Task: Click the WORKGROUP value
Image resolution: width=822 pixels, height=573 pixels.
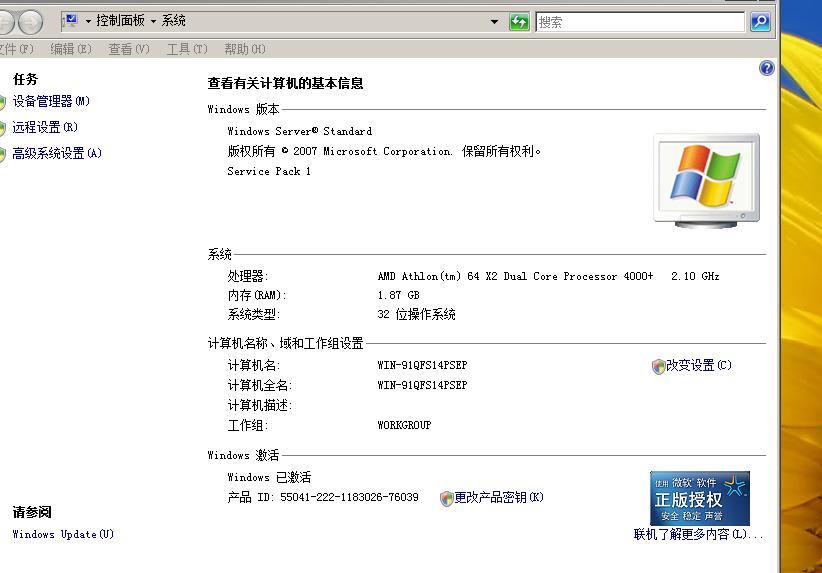Action: click(404, 425)
